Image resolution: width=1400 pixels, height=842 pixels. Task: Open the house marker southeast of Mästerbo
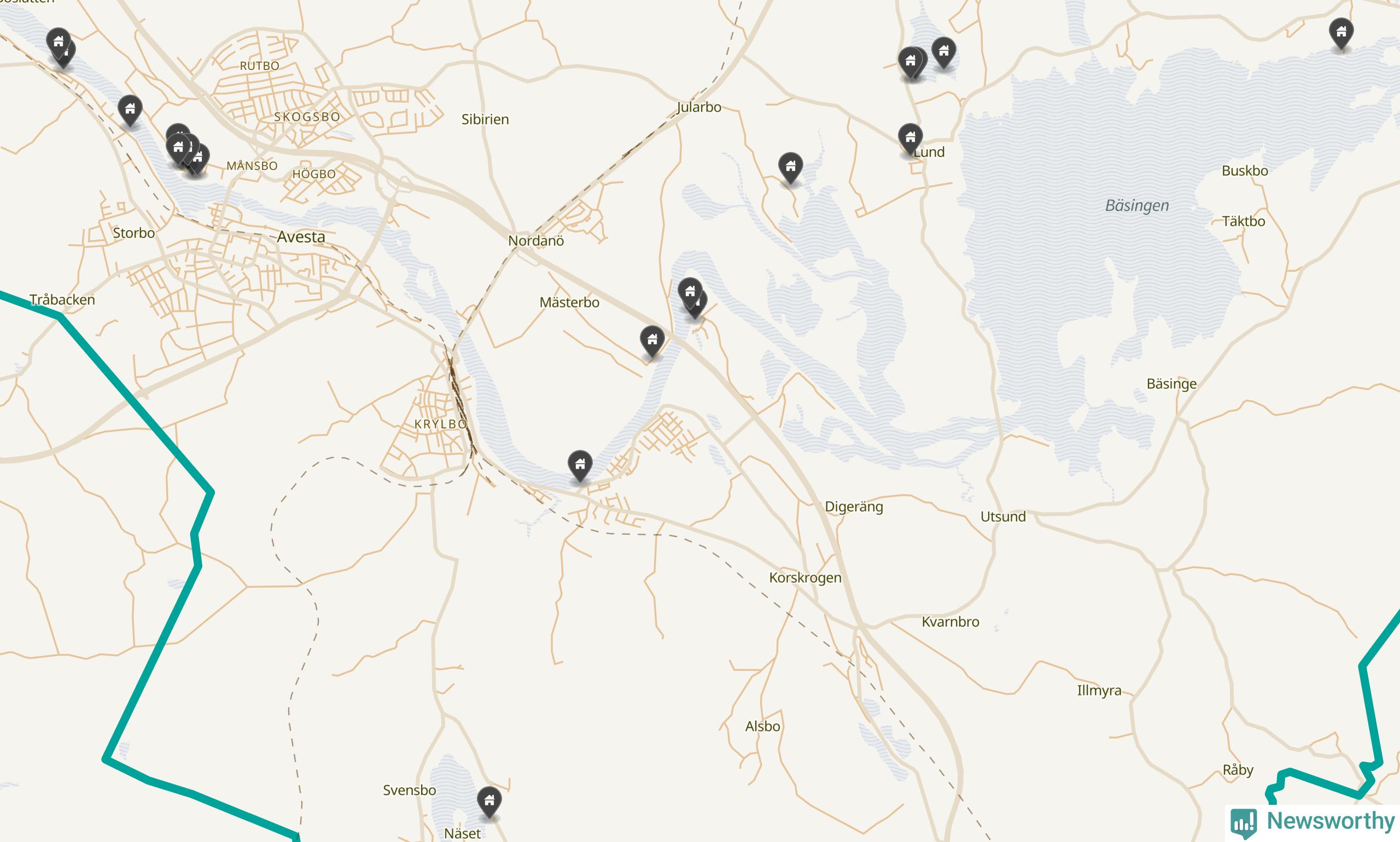652,342
